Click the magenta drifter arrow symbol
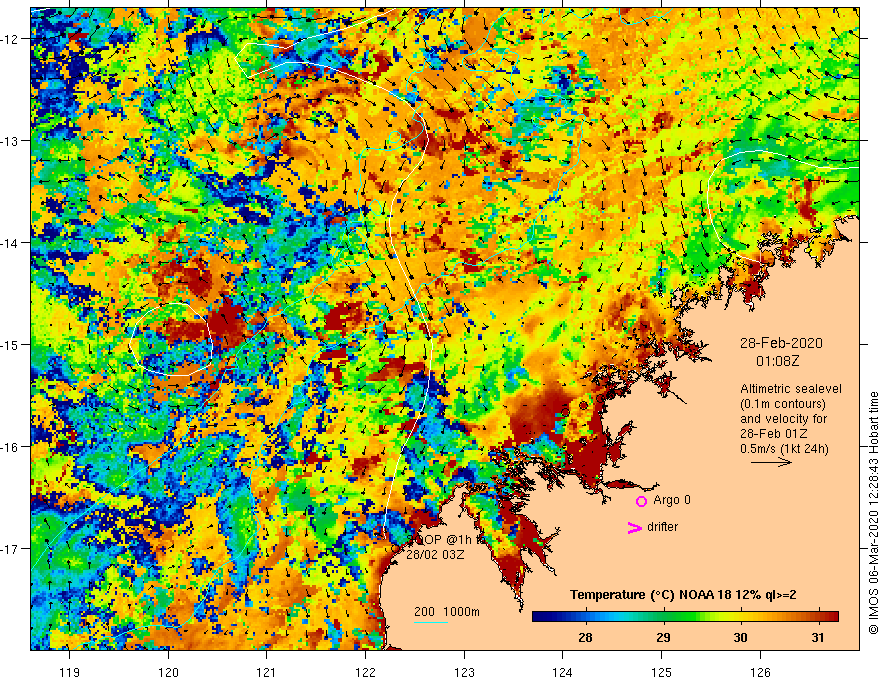Screen dimensions: 880x680 (634, 527)
